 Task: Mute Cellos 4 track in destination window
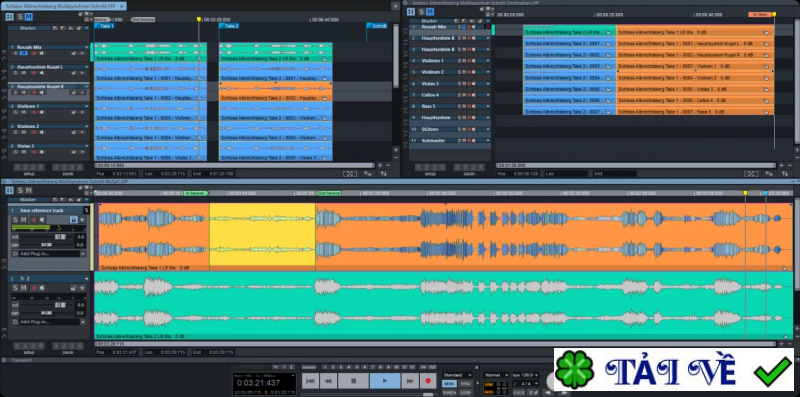[464, 95]
